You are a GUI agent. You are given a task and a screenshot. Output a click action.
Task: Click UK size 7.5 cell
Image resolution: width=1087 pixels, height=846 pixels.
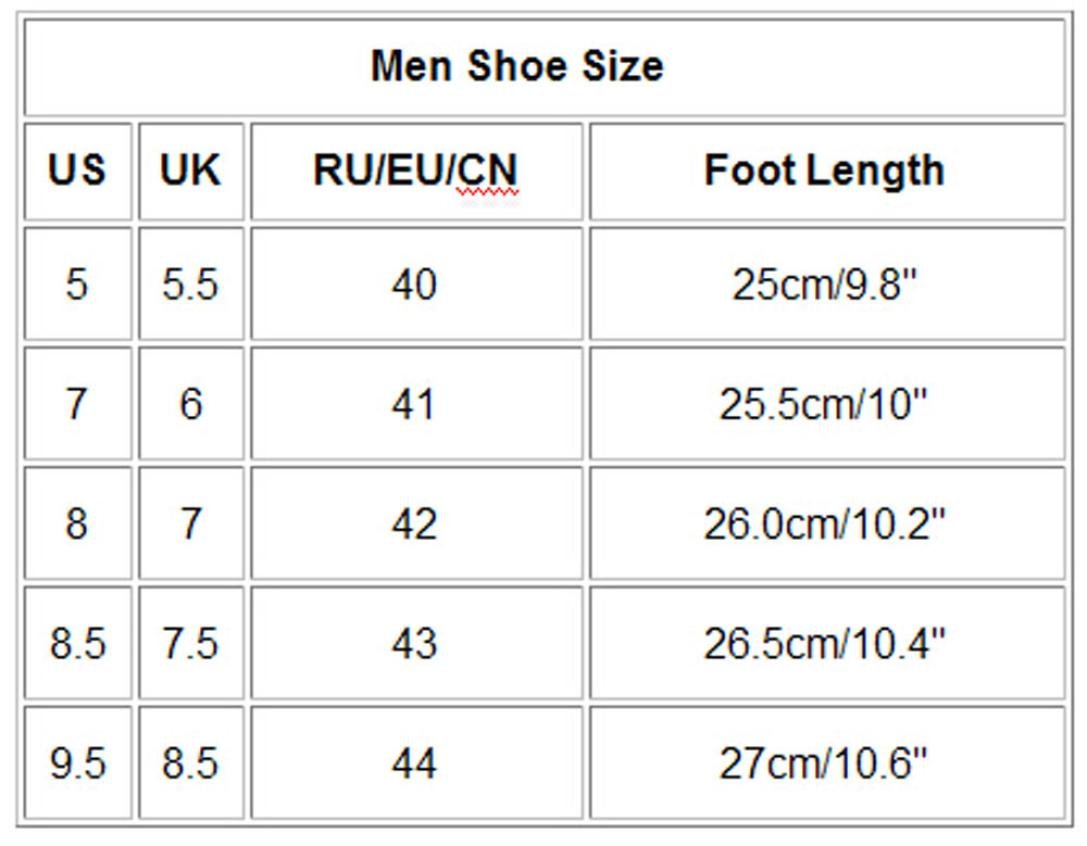(x=190, y=644)
